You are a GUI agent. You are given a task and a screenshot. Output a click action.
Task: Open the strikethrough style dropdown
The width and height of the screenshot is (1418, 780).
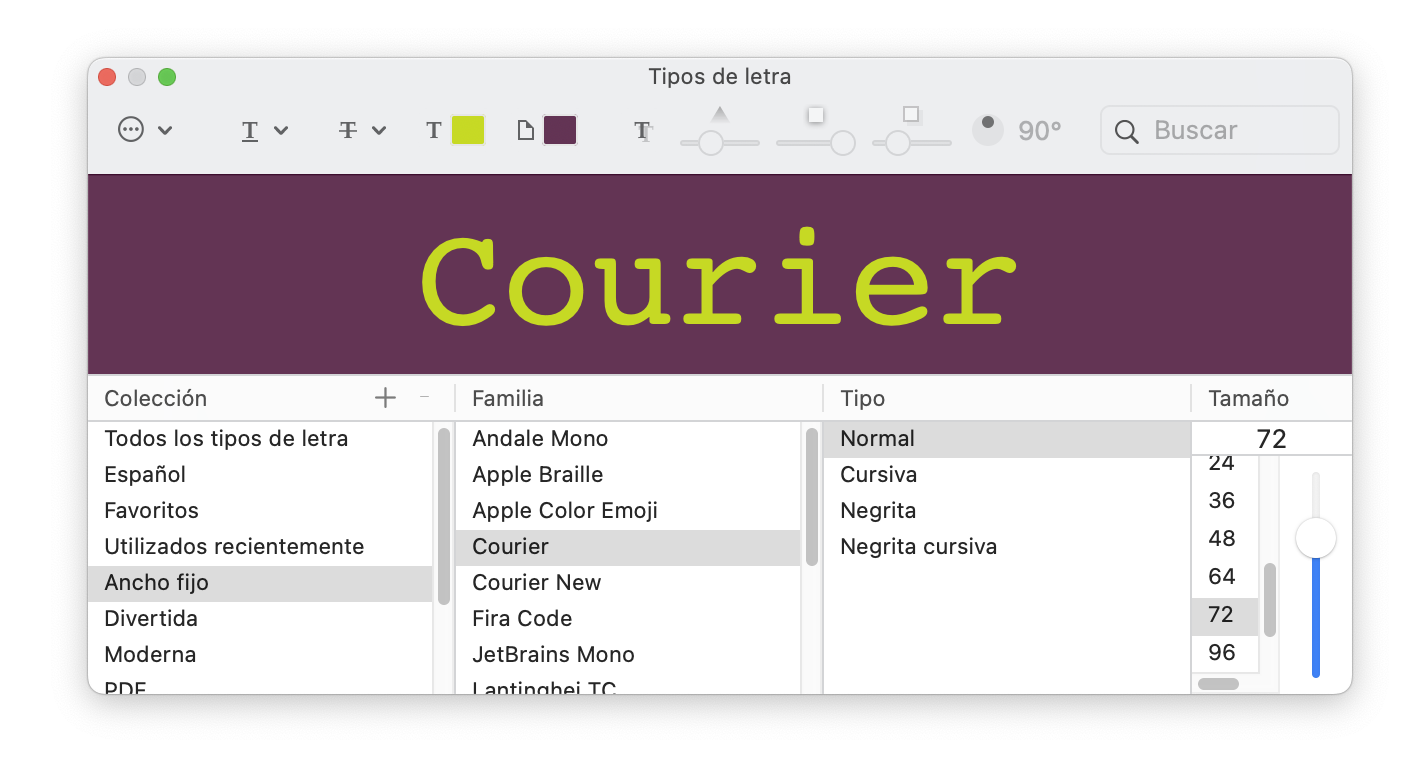361,130
